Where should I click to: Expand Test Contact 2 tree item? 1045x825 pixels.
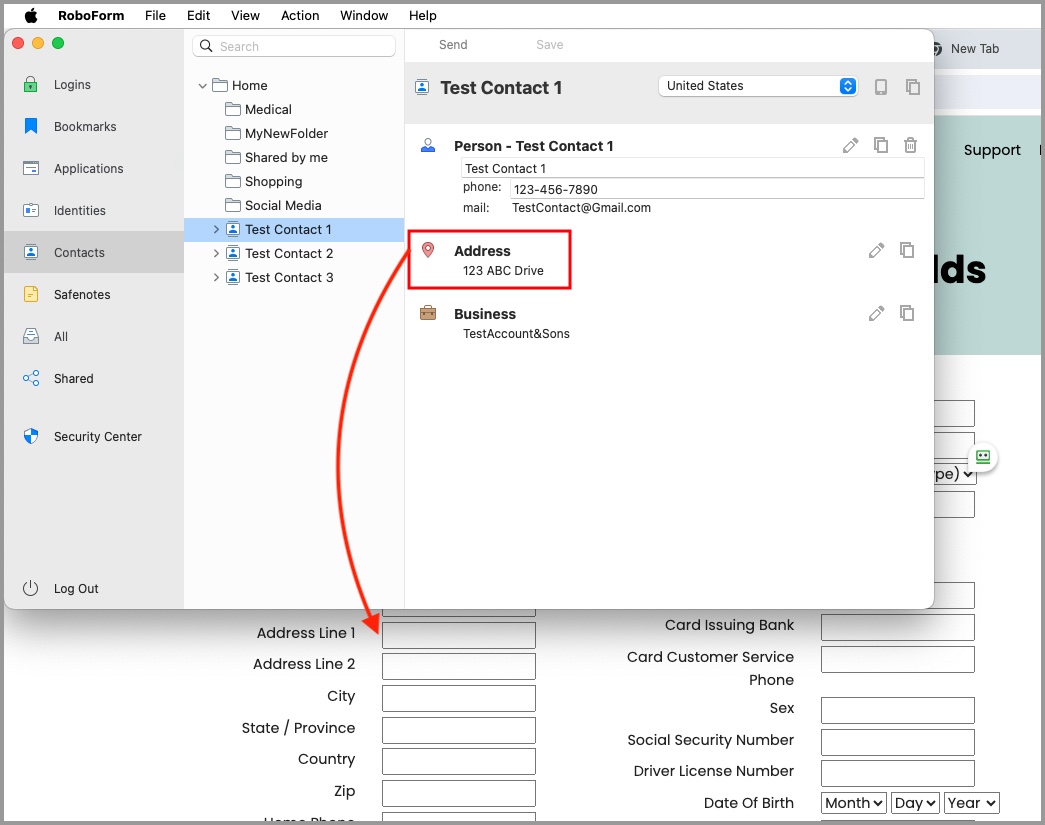[216, 253]
